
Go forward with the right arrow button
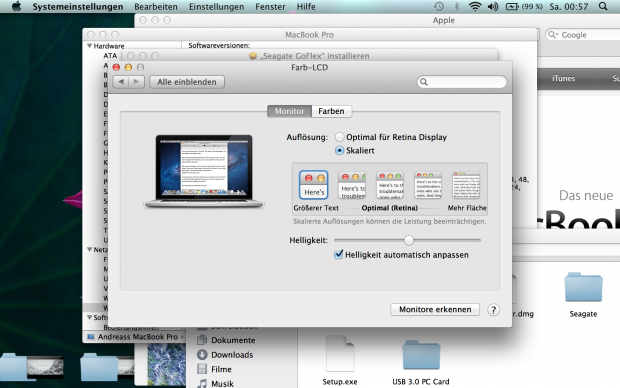tap(136, 82)
